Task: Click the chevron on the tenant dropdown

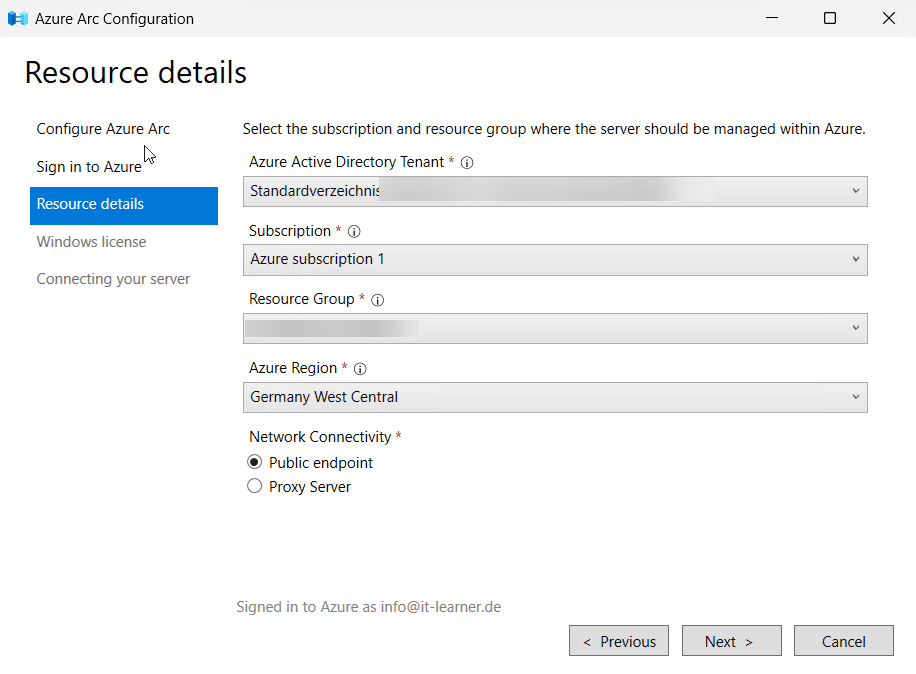Action: tap(855, 190)
